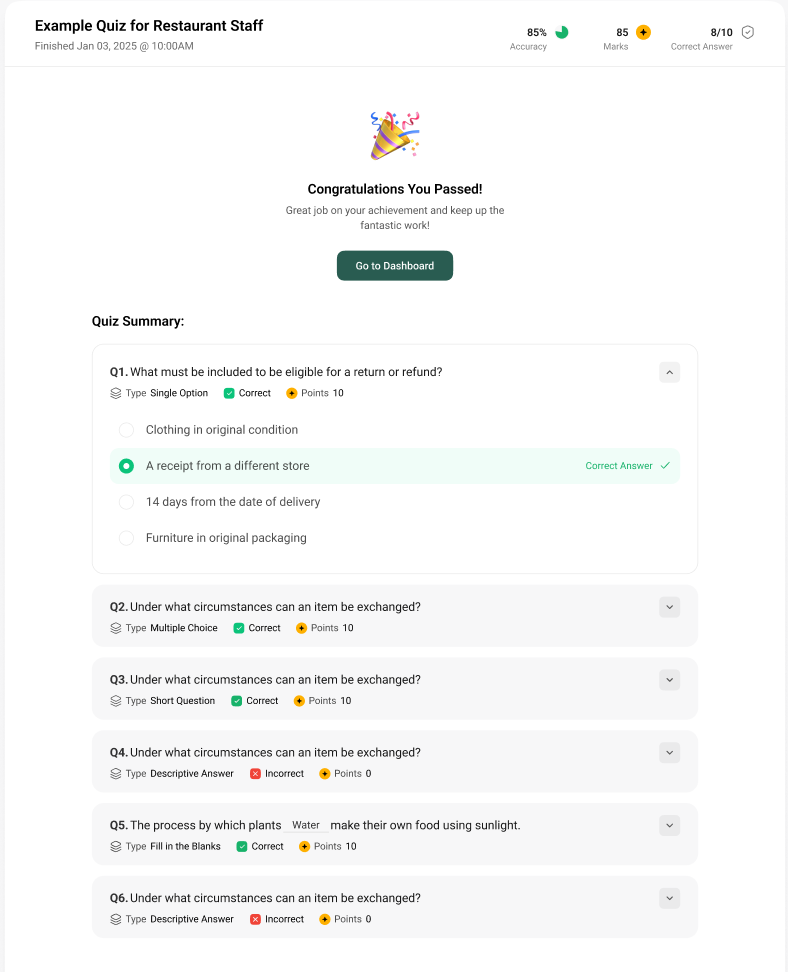The height and width of the screenshot is (972, 788).
Task: Select "A receipt from a different store" radio
Action: [126, 466]
